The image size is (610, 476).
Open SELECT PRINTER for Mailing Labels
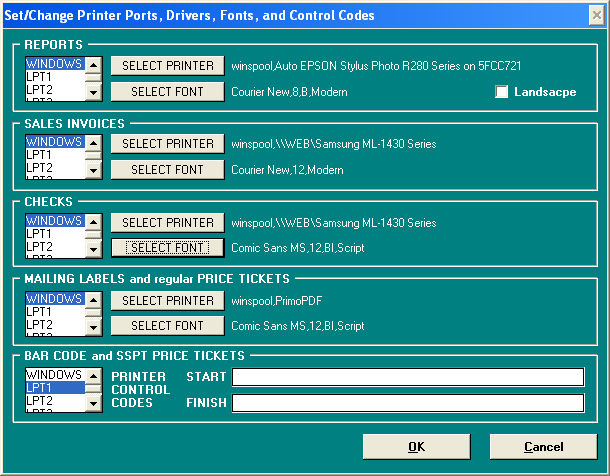167,300
